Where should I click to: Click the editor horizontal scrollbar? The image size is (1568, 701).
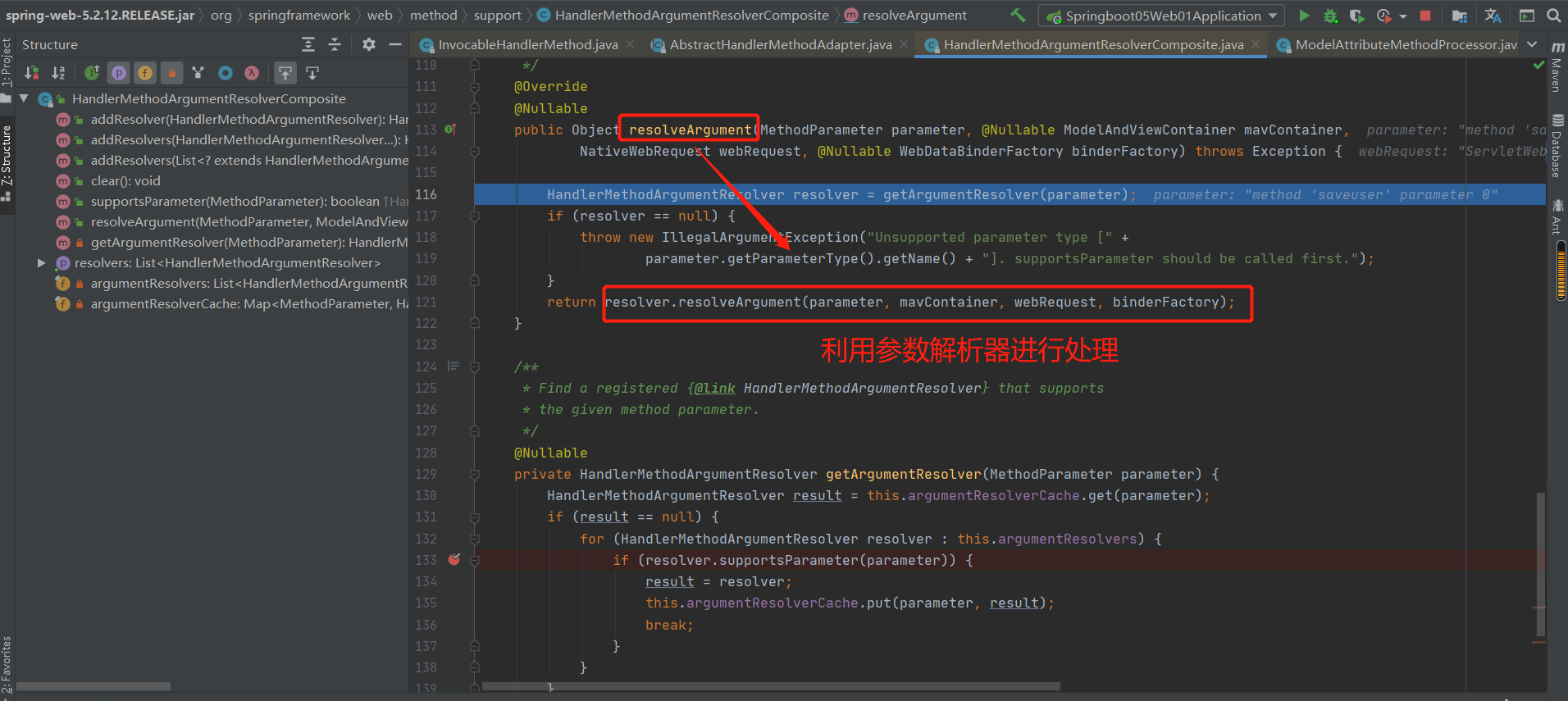point(771,686)
